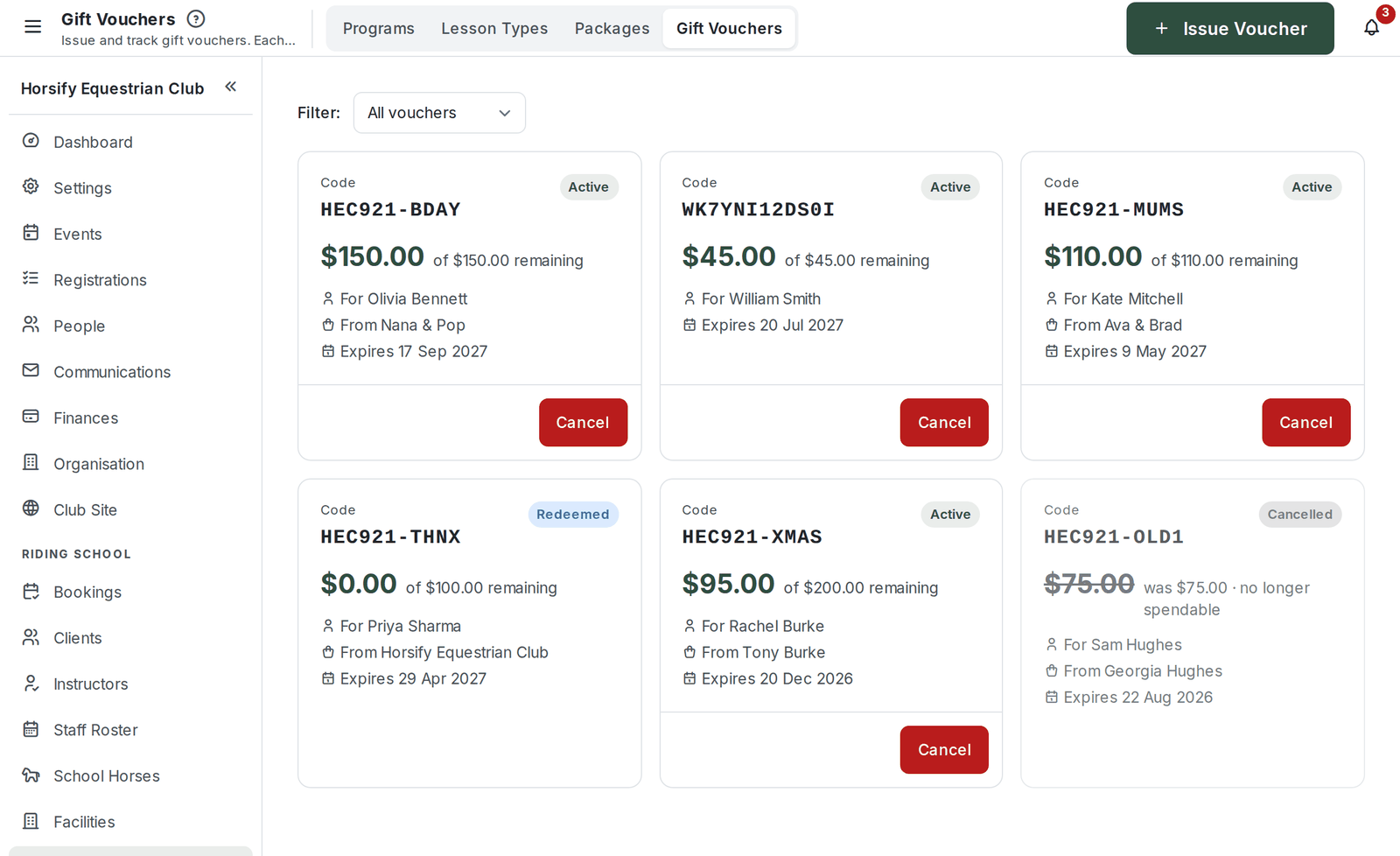1400x856 pixels.
Task: Select the Gift Vouchers tab
Action: (x=729, y=29)
